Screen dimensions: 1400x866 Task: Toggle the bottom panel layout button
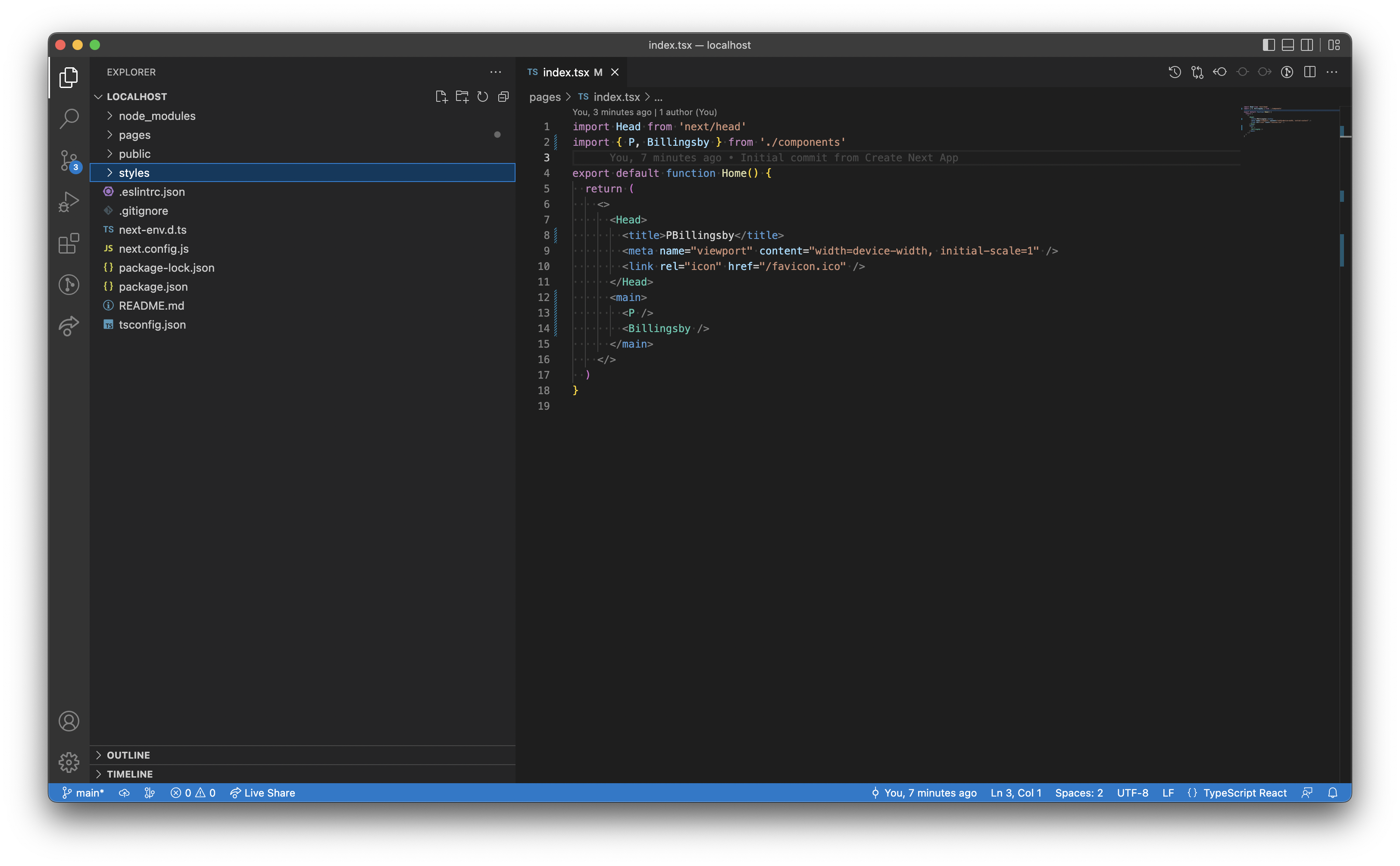(x=1287, y=45)
